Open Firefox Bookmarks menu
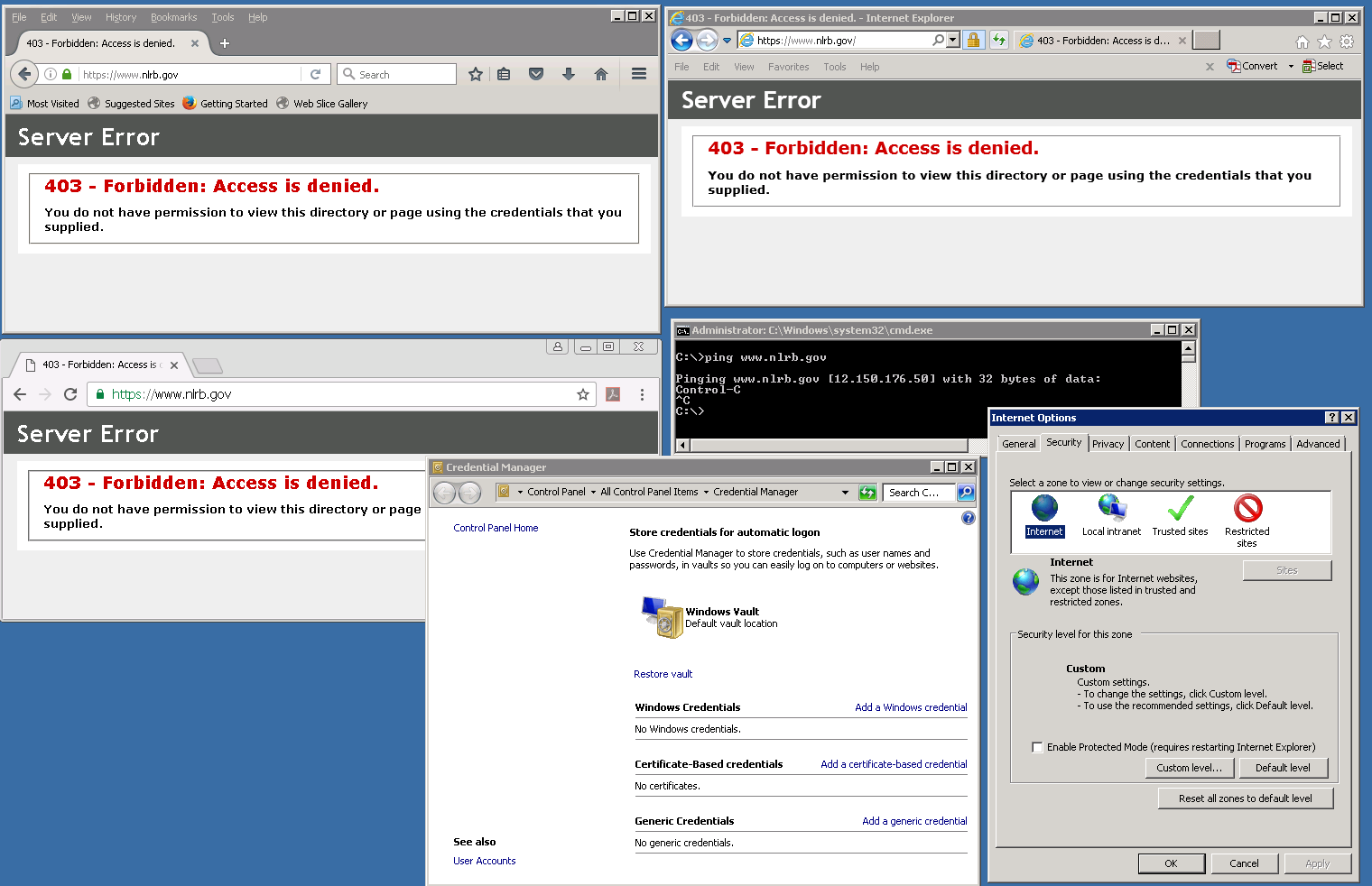This screenshot has width=1372, height=886. (173, 17)
